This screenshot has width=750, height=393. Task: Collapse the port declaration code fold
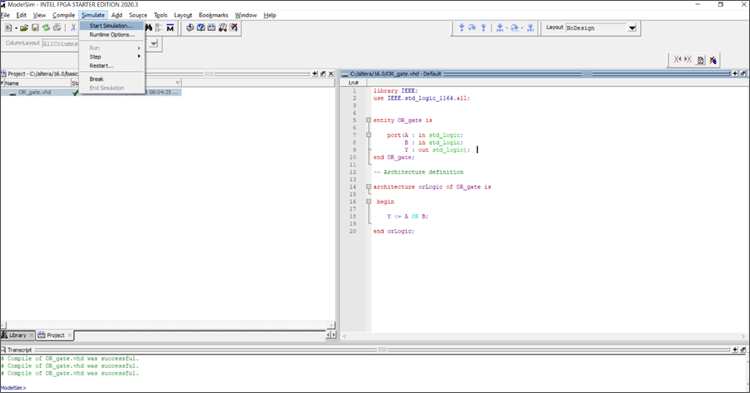(x=368, y=135)
